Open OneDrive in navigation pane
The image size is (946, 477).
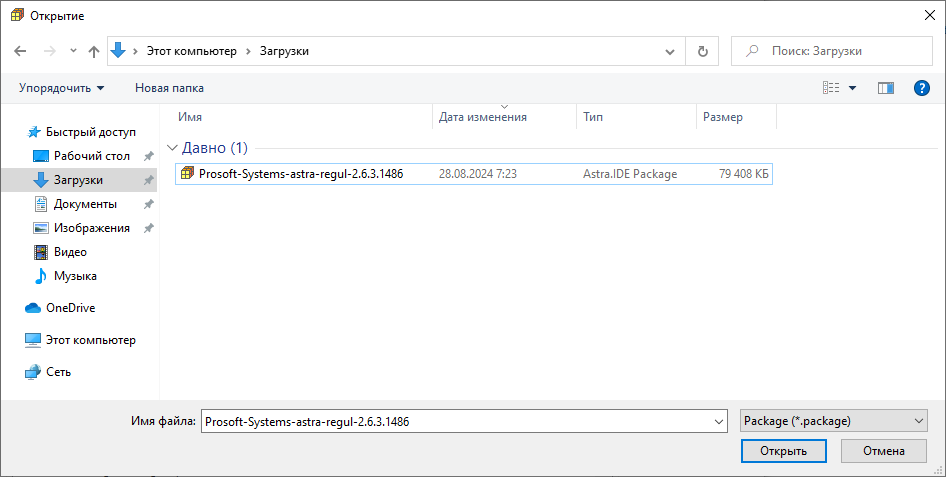pyautogui.click(x=70, y=308)
